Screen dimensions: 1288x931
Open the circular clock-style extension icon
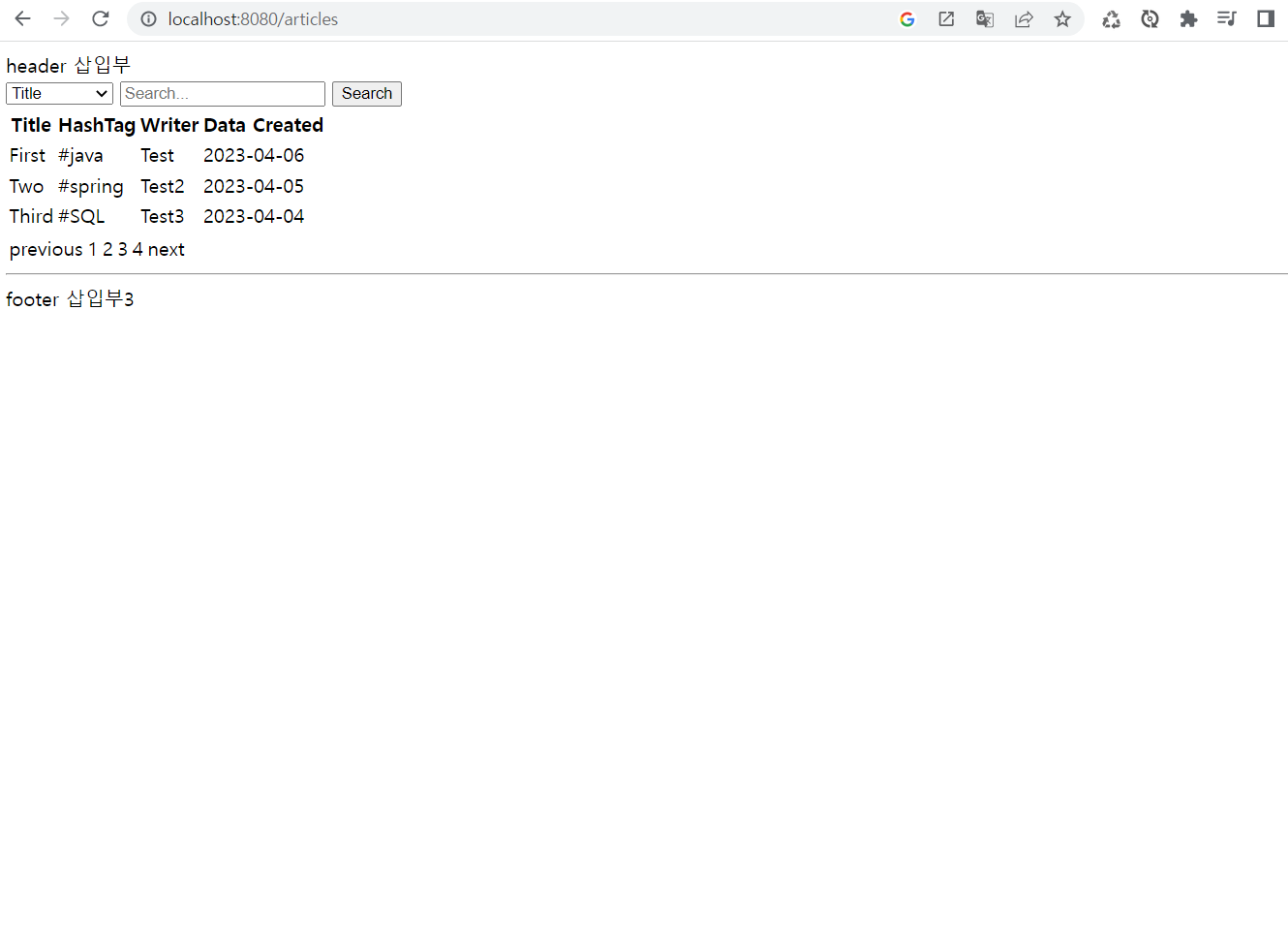coord(1150,19)
